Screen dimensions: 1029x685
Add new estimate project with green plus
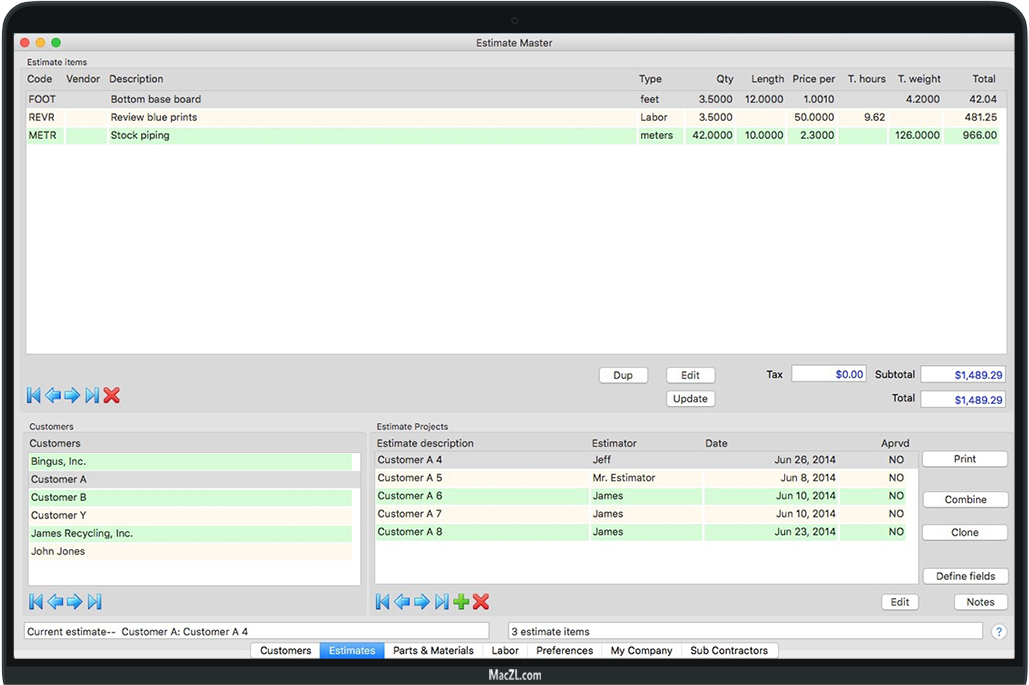461,602
